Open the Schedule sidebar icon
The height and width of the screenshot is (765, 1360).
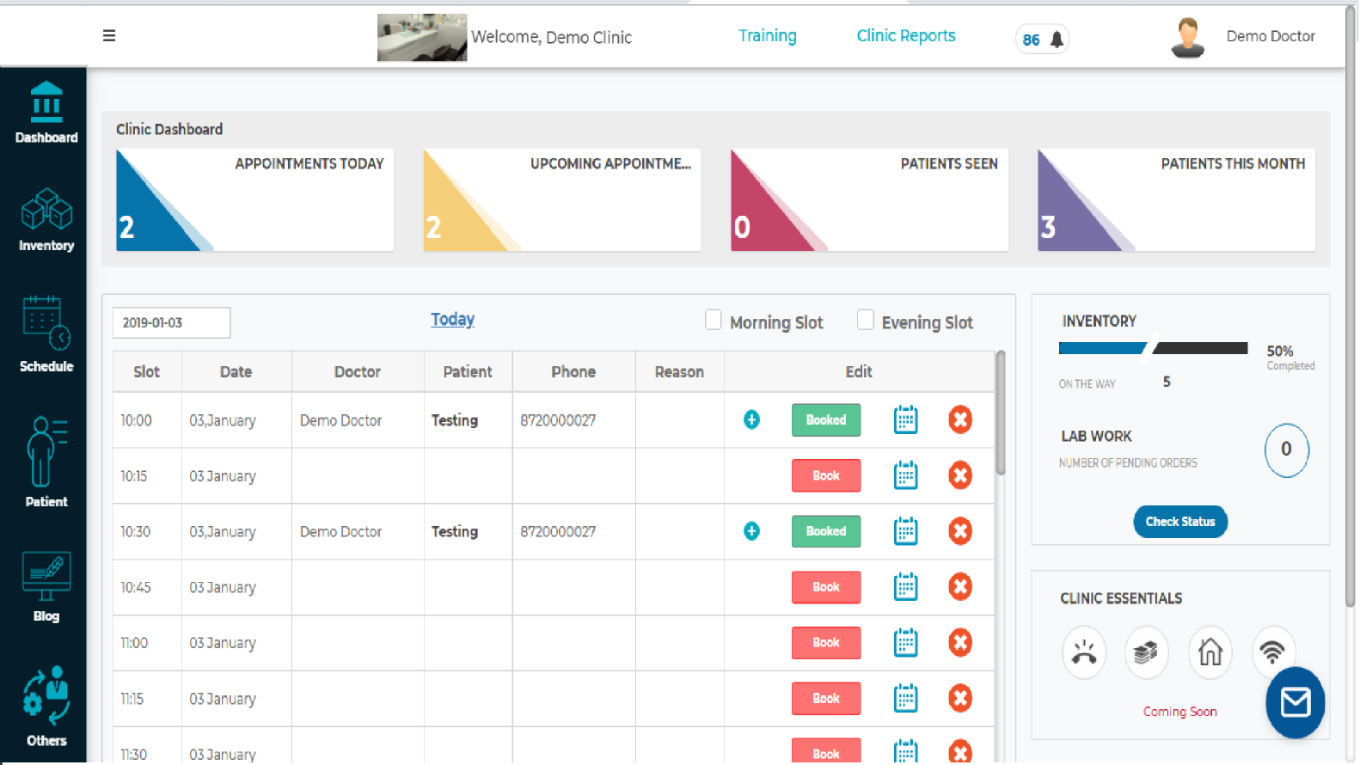(x=46, y=333)
